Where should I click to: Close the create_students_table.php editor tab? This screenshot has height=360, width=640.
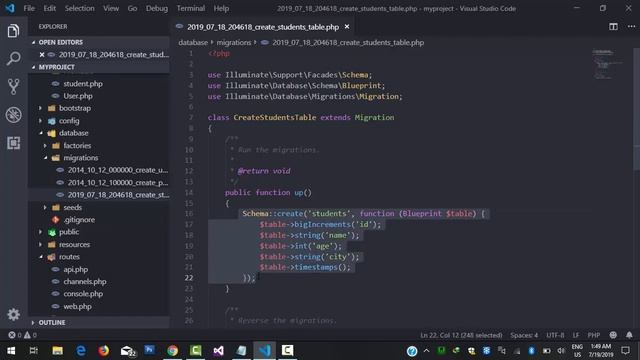347,27
